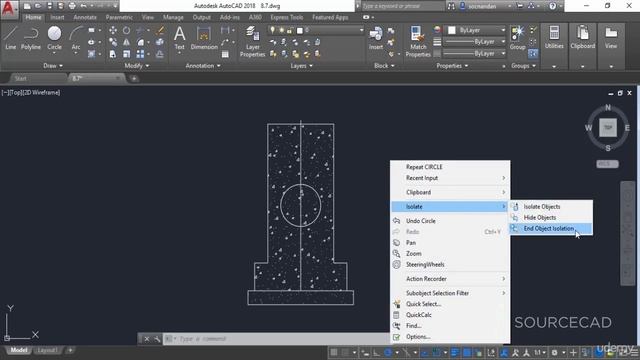Switch to the Layout1 tab
This screenshot has width=640, height=360.
point(47,350)
